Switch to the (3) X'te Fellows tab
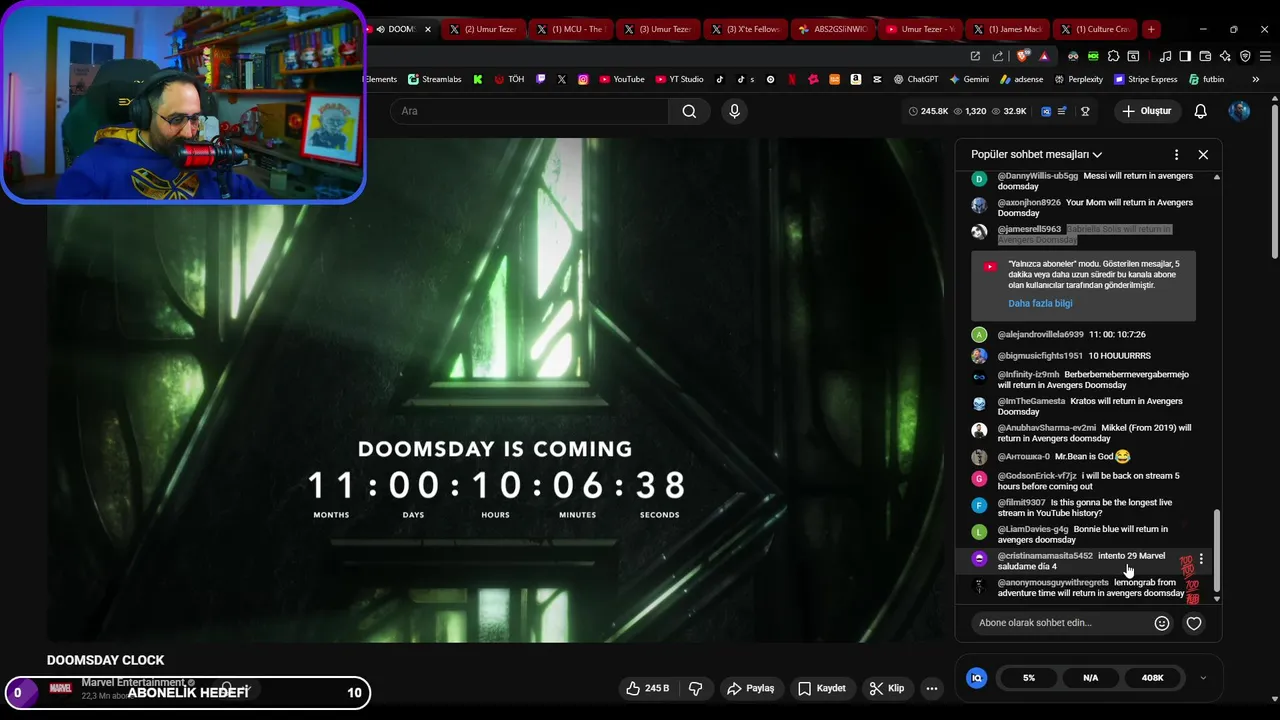Viewport: 1280px width, 720px height. coord(745,29)
